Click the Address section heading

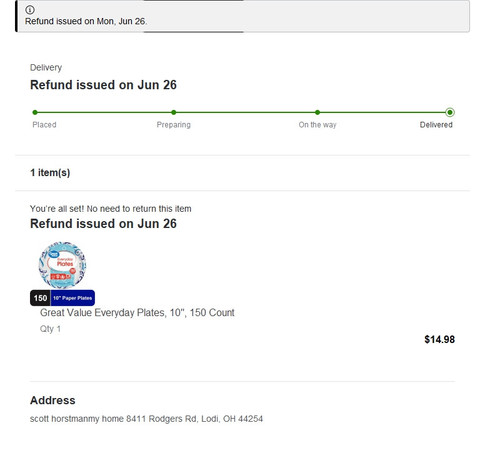(53, 400)
